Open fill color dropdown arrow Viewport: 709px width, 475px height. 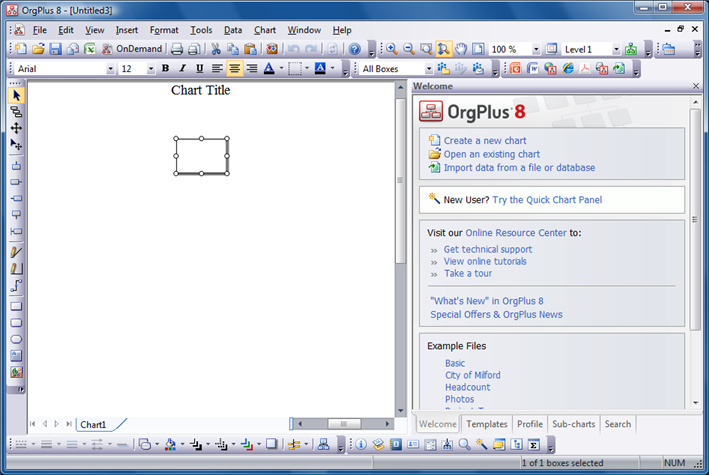point(332,69)
